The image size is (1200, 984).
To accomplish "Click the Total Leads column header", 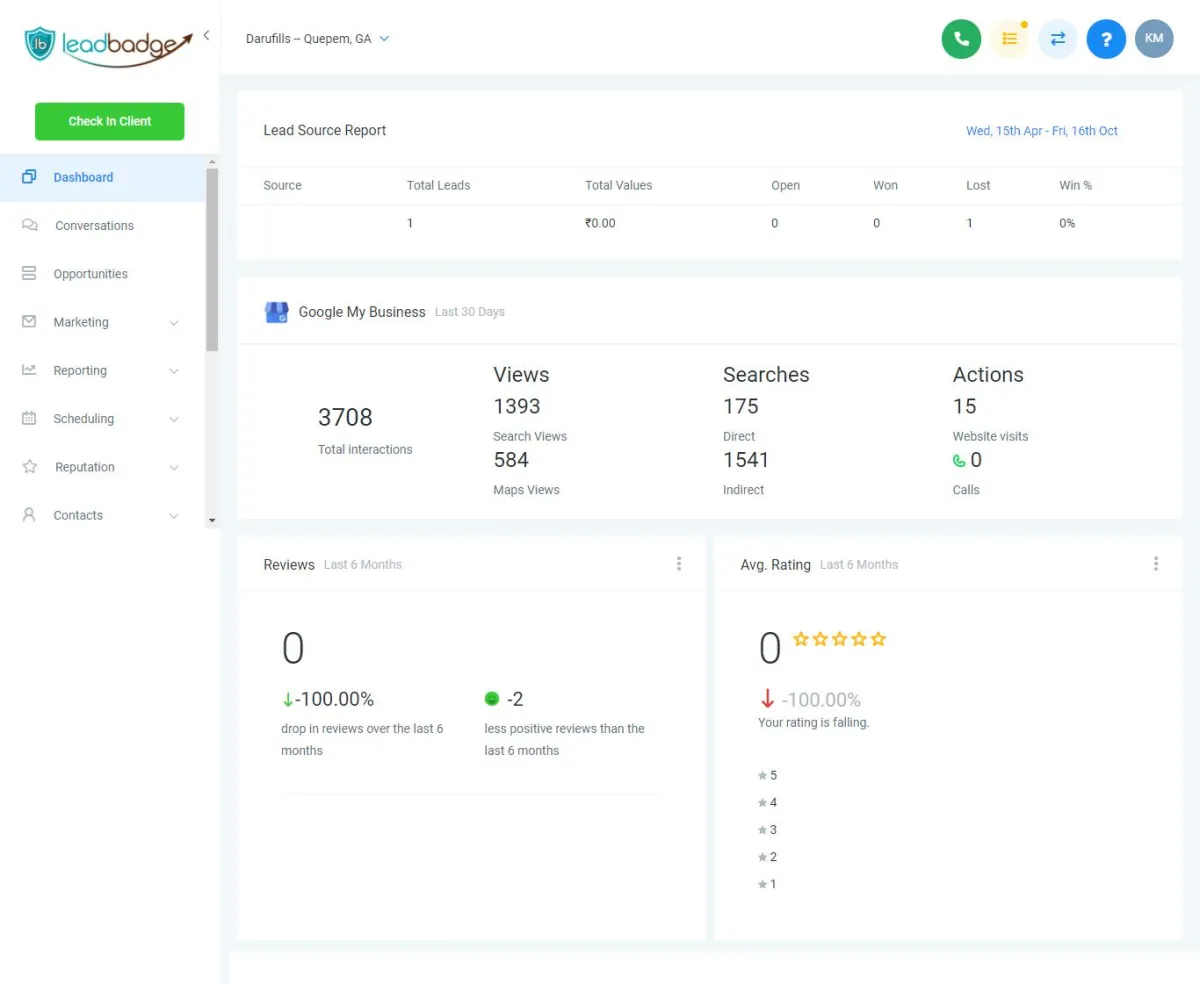I will (438, 185).
